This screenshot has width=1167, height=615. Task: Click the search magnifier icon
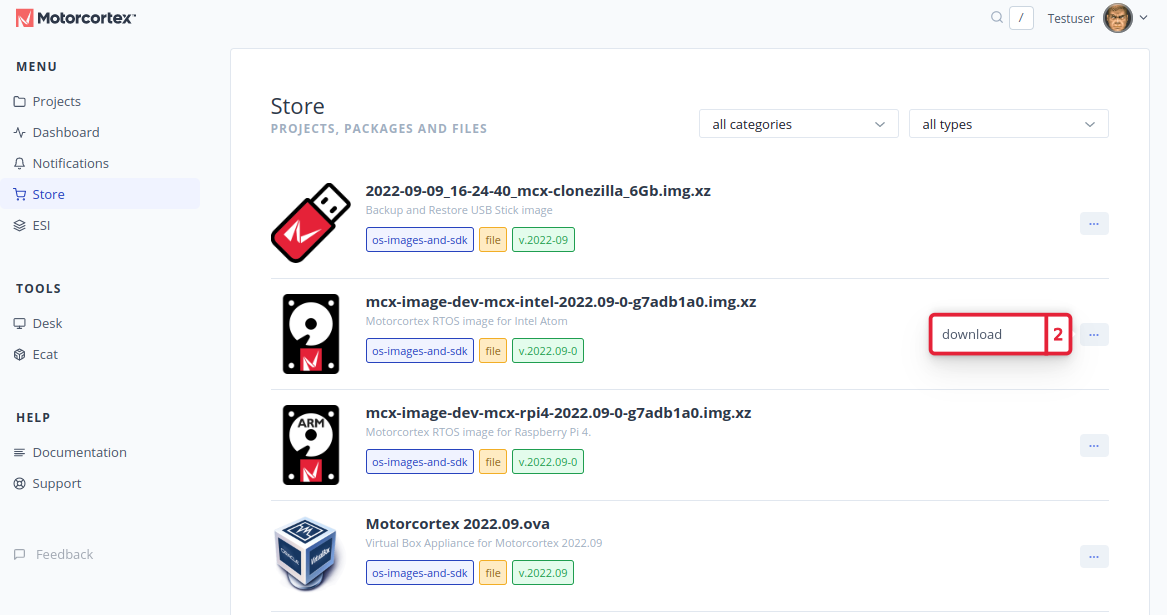pyautogui.click(x=997, y=17)
